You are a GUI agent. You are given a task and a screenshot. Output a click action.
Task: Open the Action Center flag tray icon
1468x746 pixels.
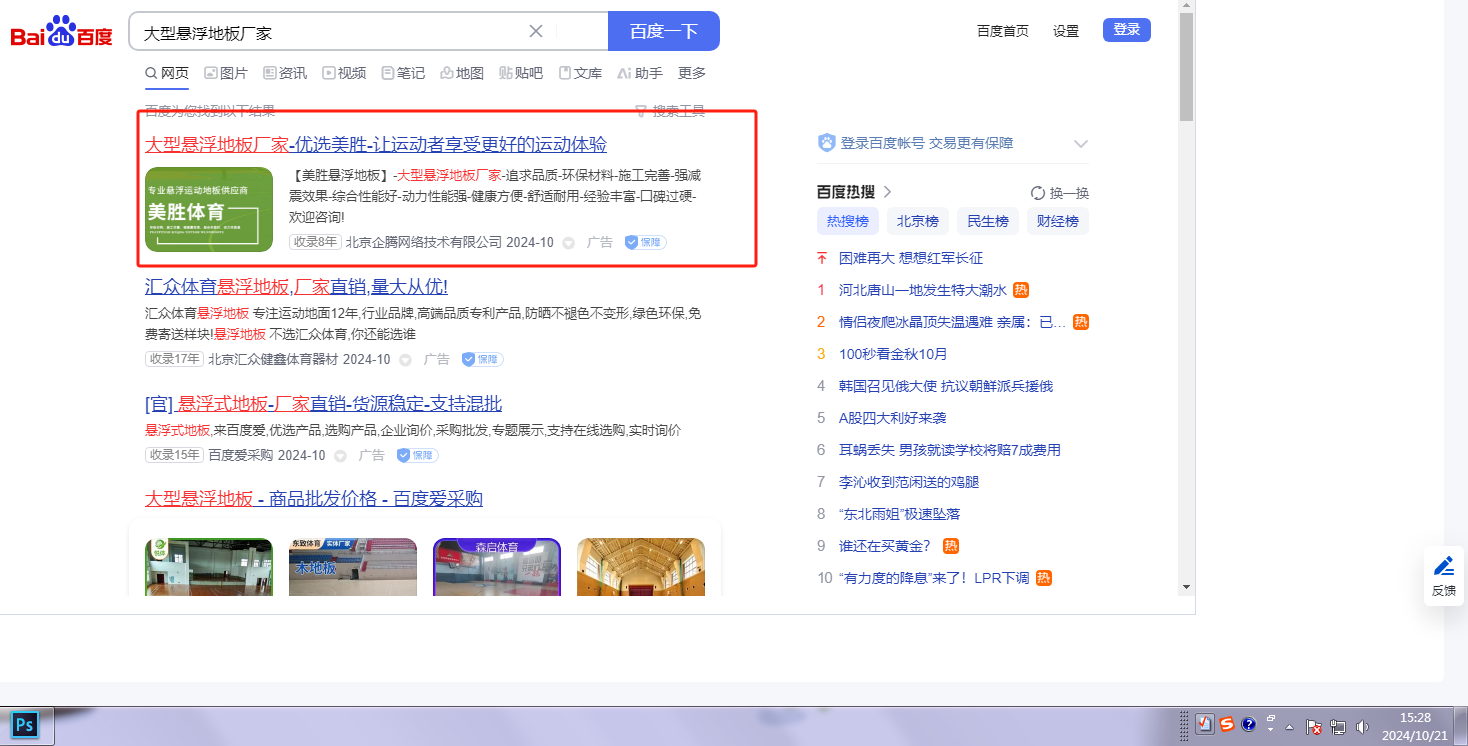1315,726
